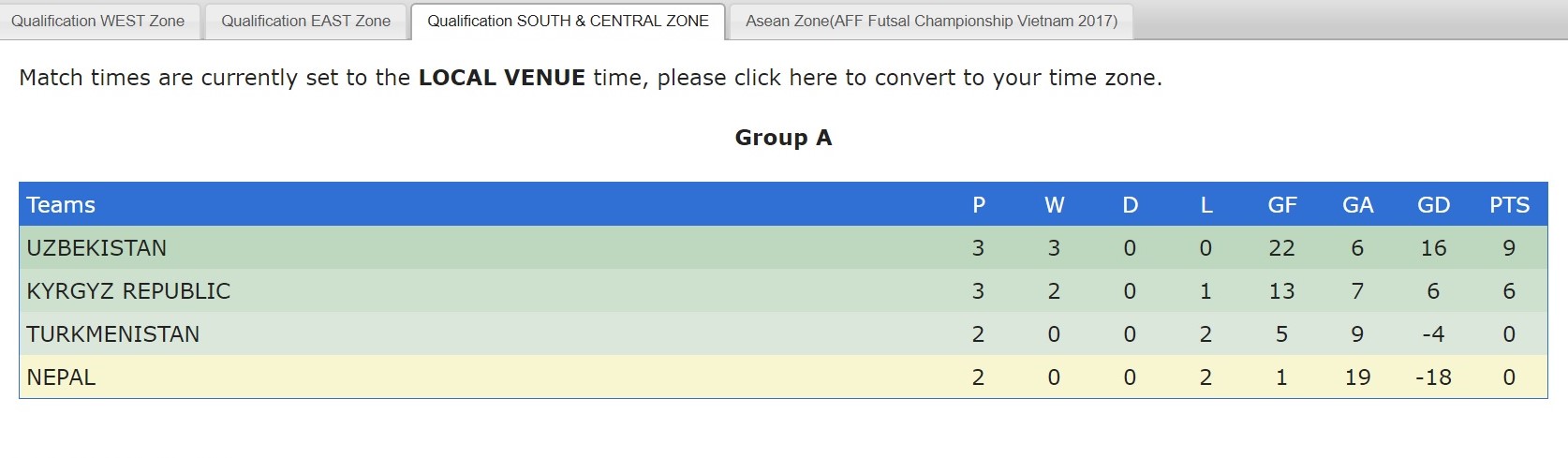Click the PTS column header
1568x458 pixels.
[1509, 205]
